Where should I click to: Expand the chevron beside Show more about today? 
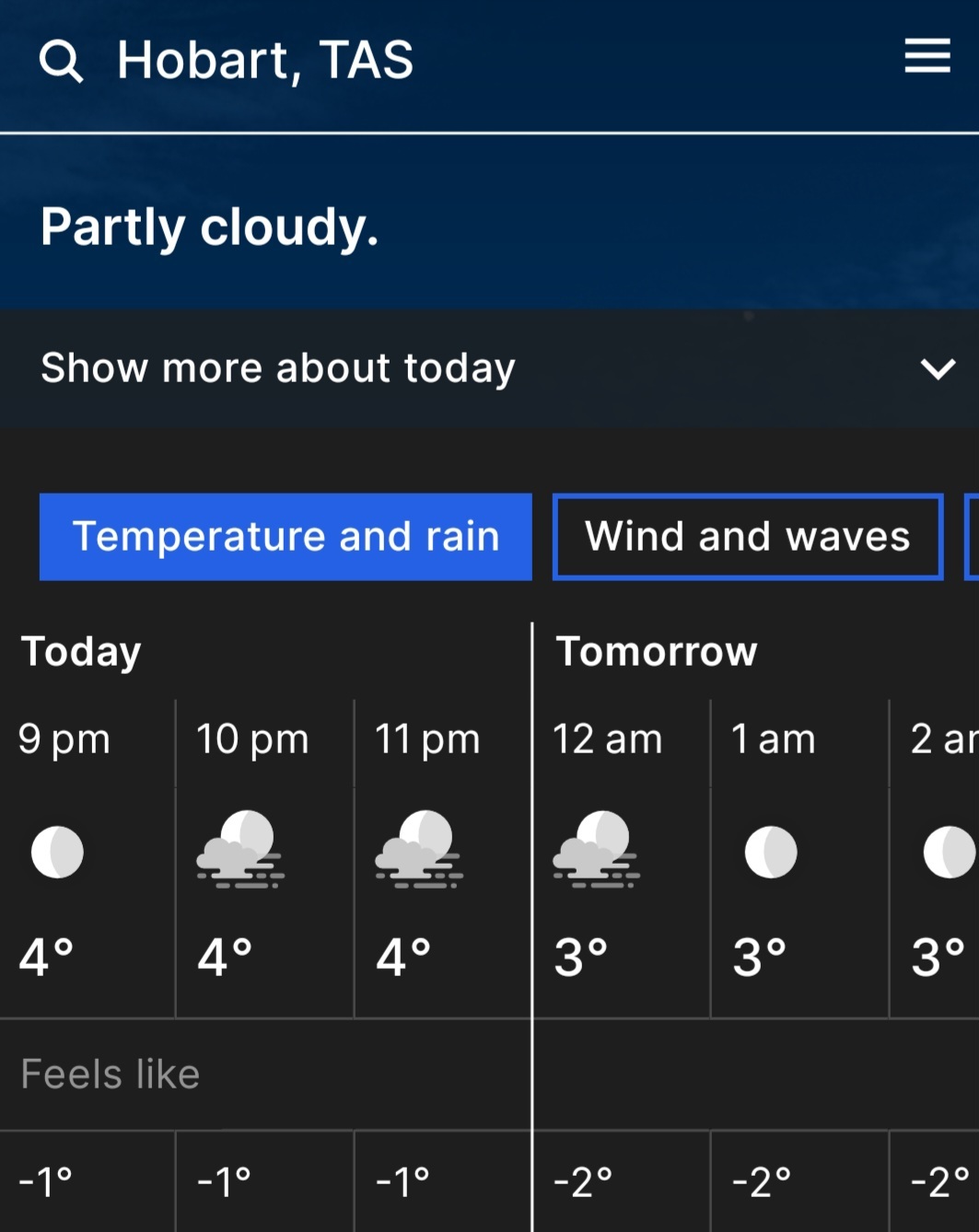coord(938,369)
